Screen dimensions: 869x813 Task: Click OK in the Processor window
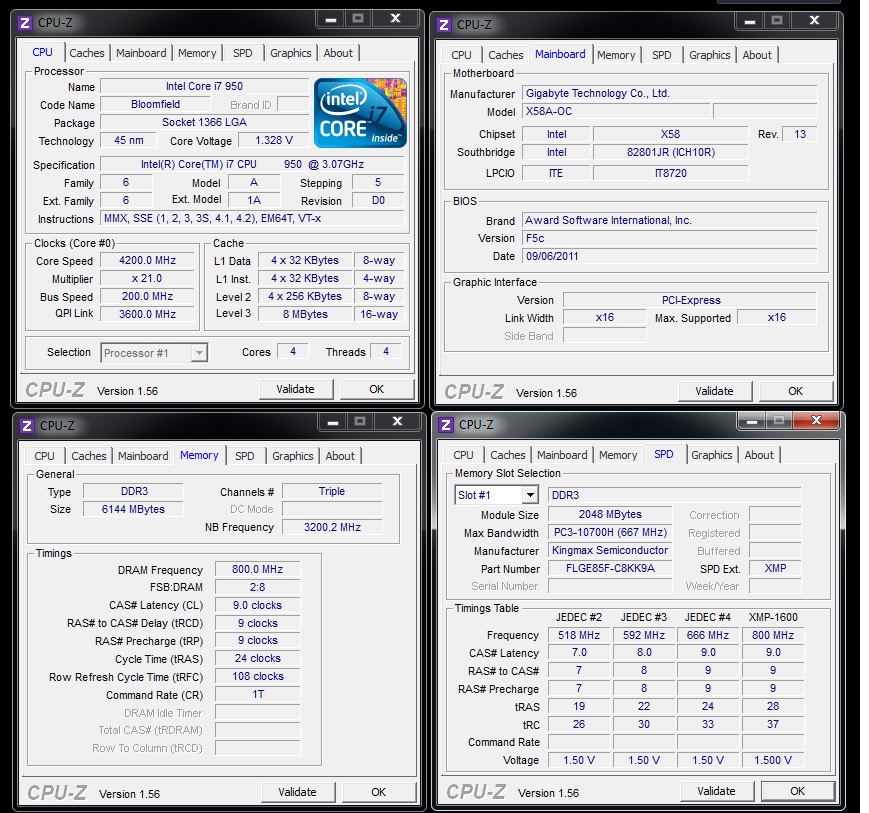pos(377,389)
